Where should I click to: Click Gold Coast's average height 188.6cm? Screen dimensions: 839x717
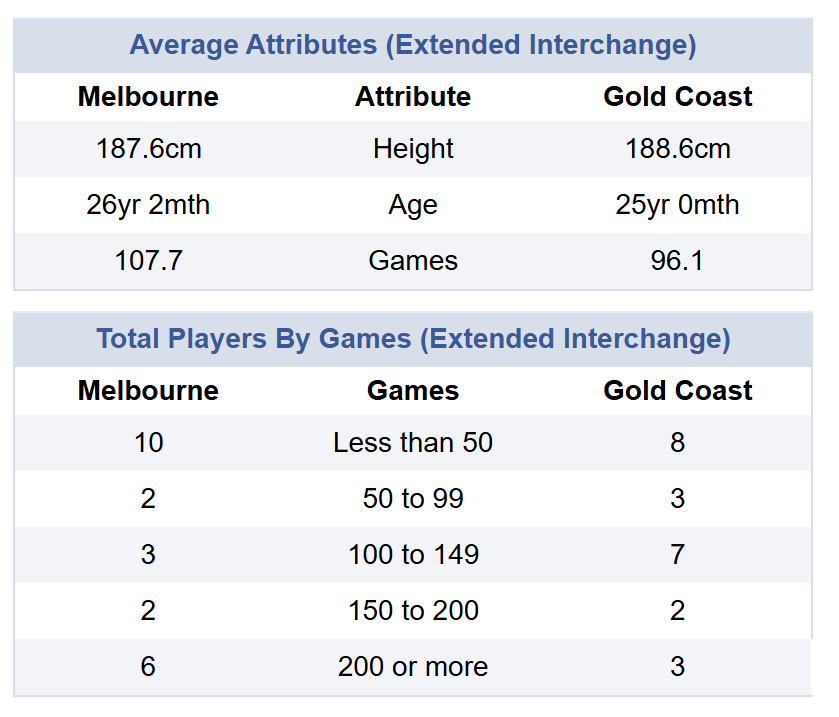click(677, 149)
